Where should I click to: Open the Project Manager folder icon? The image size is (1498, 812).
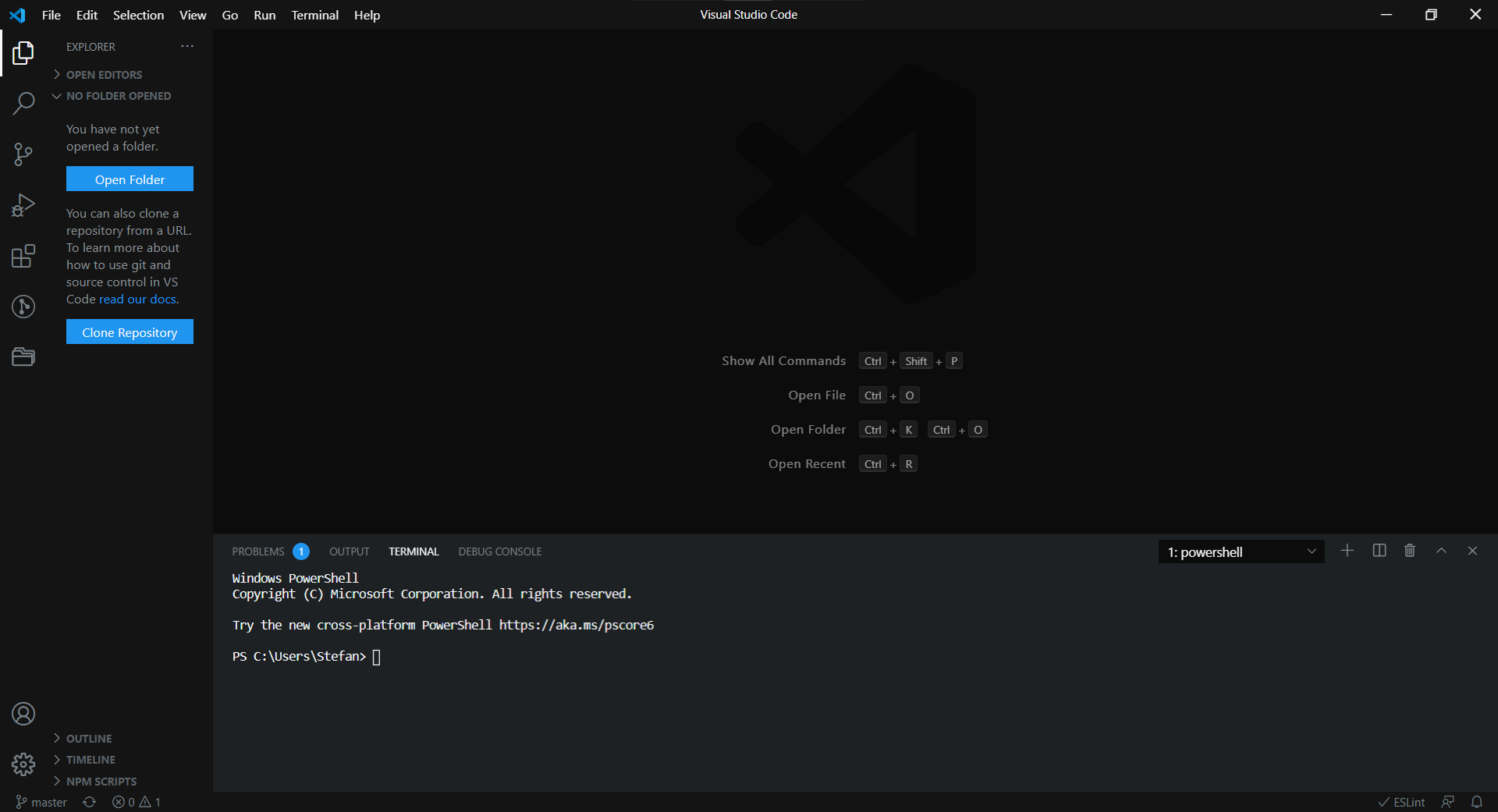click(x=23, y=357)
